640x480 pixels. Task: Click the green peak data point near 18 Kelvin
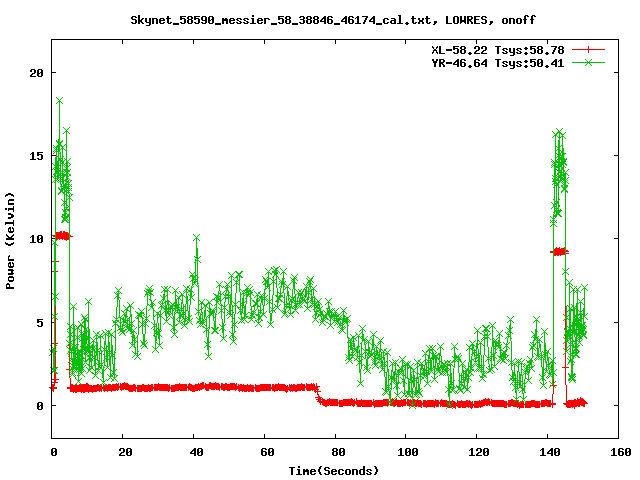point(60,100)
